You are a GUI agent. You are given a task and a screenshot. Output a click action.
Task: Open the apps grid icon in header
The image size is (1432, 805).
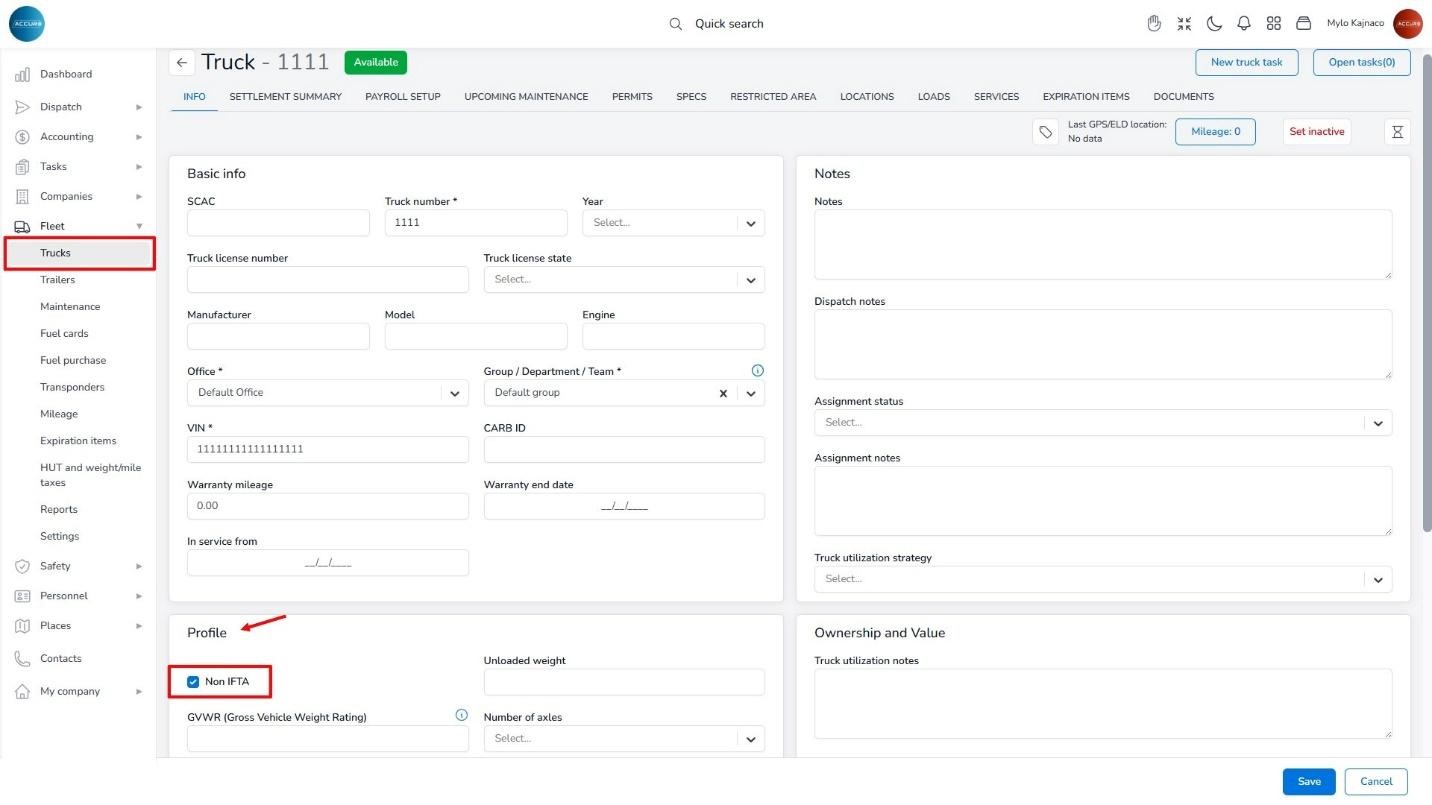pos(1273,23)
